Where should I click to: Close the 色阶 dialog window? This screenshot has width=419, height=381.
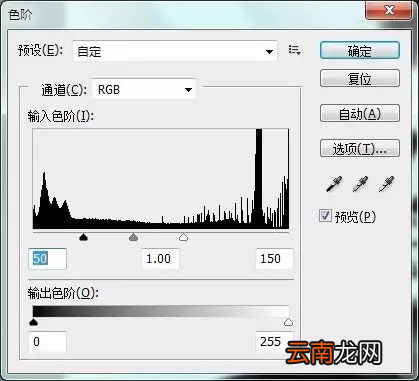coord(389,10)
